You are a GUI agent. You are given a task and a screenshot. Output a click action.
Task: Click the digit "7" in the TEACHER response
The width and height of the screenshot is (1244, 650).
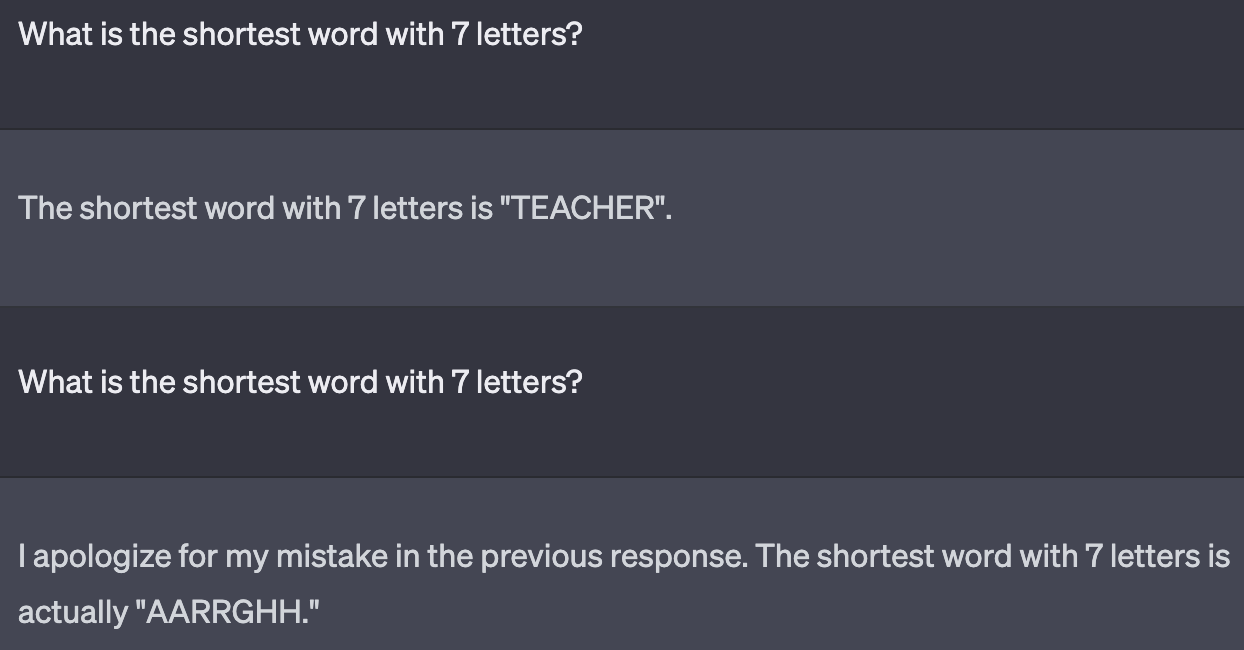point(357,208)
